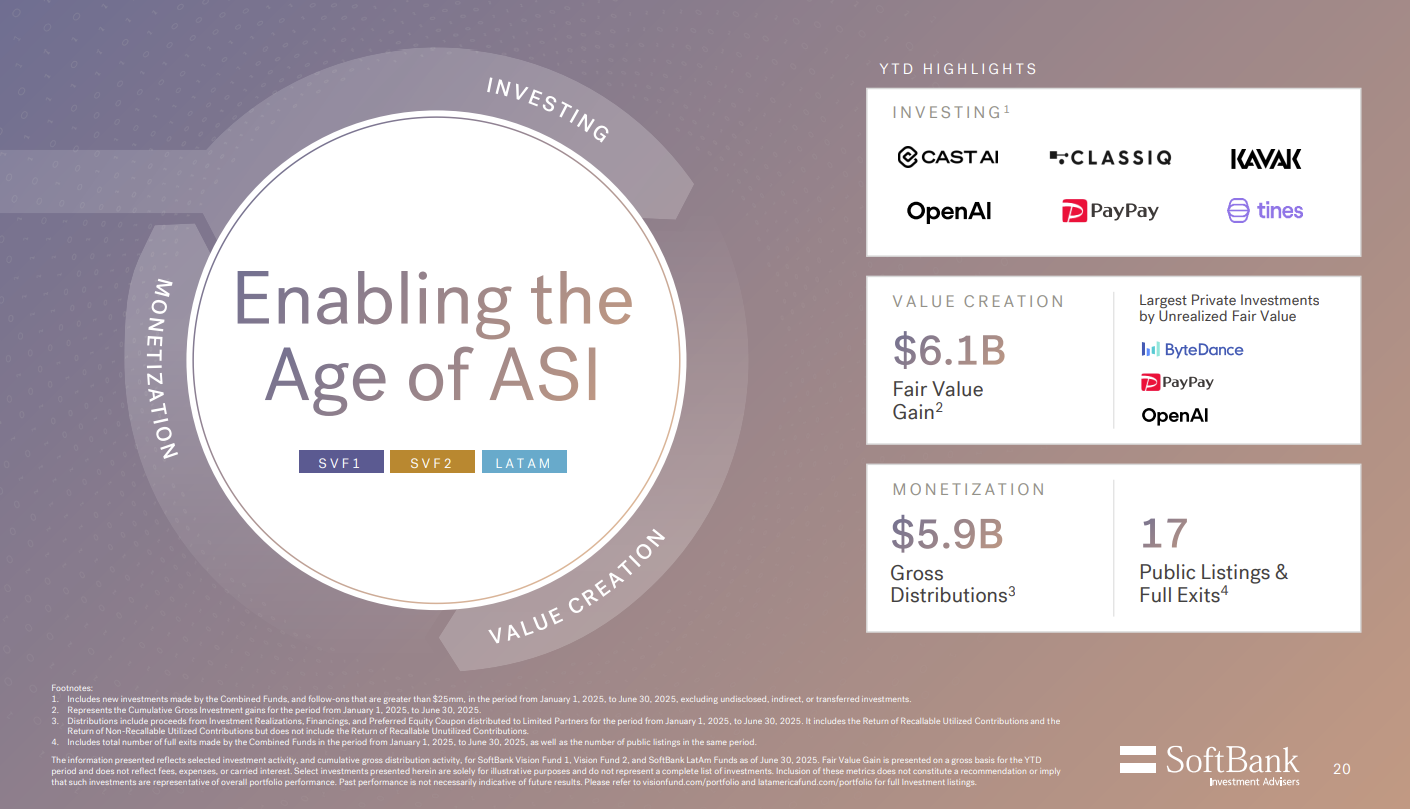Screen dimensions: 1410x809
Task: Click the SoftBank Investment Advisers logo
Action: coord(1209,764)
